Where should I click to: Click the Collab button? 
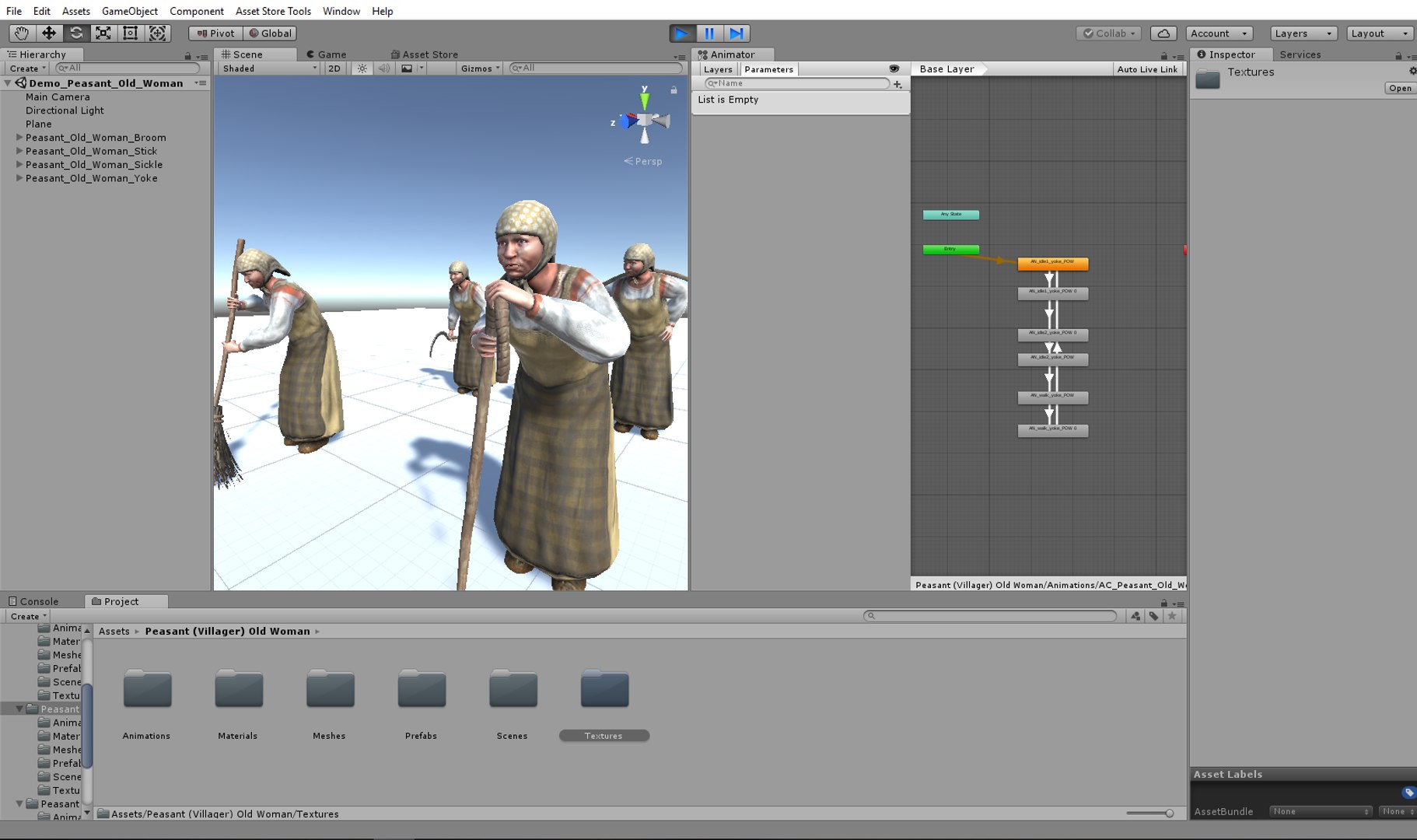(1109, 33)
